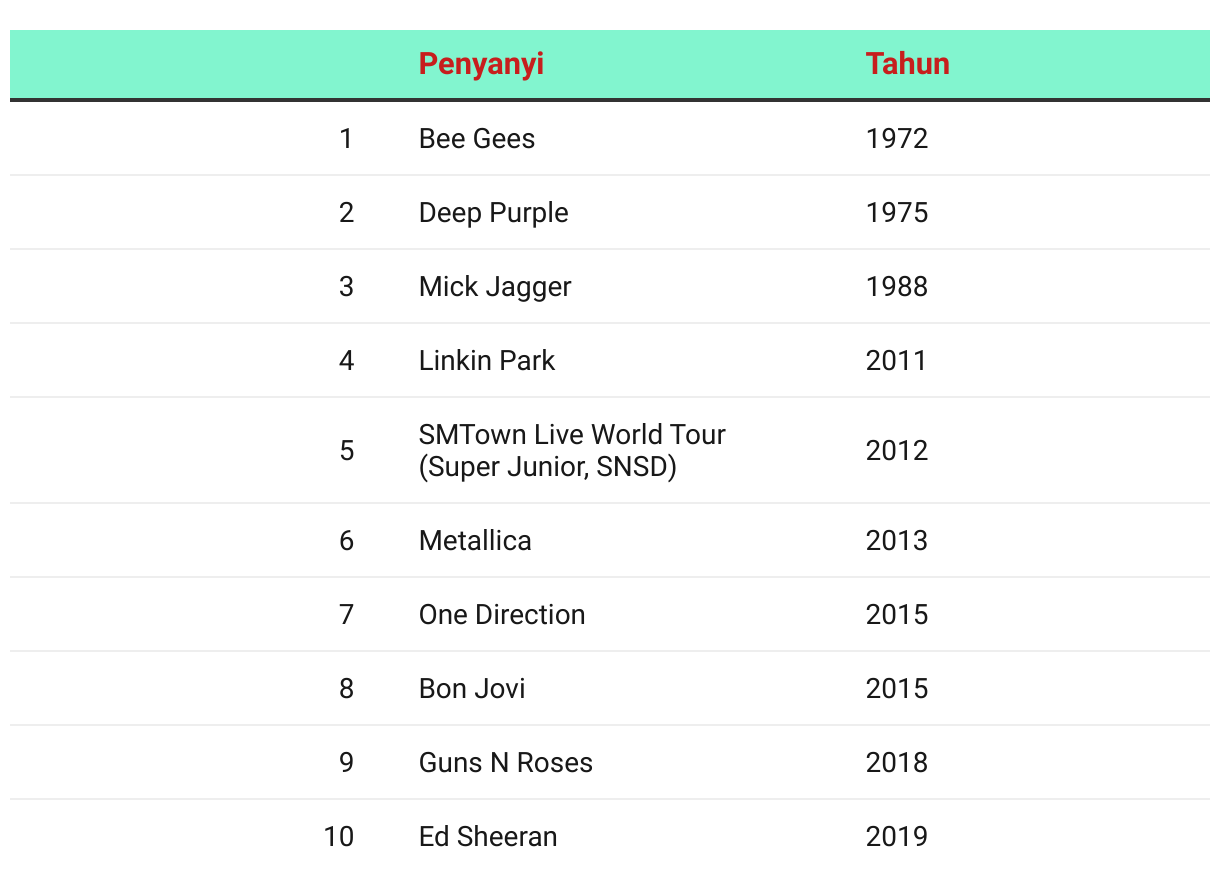
Task: Select the year 1975 cell
Action: click(x=897, y=212)
